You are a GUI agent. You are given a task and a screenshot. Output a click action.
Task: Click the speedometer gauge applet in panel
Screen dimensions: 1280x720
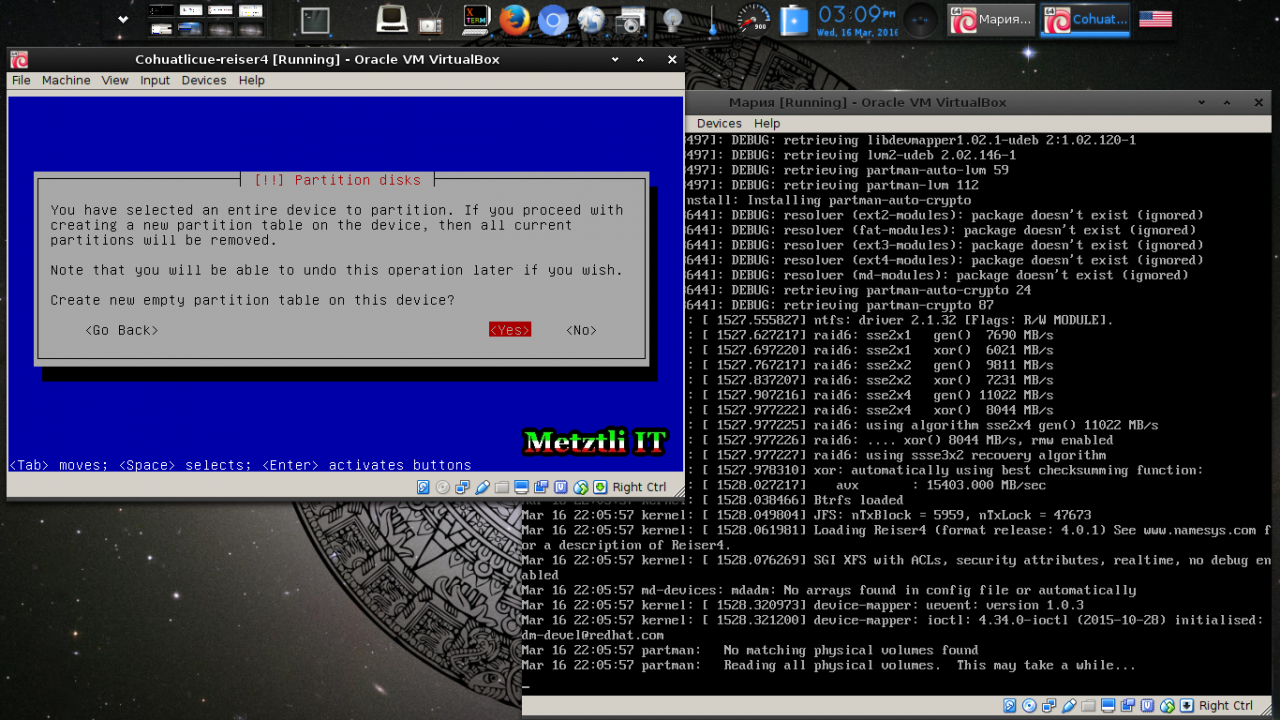pos(753,19)
